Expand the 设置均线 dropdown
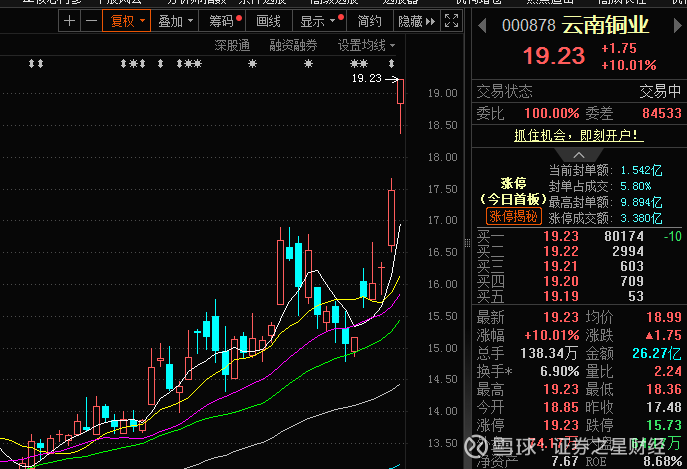This screenshot has width=687, height=469. (x=366, y=45)
